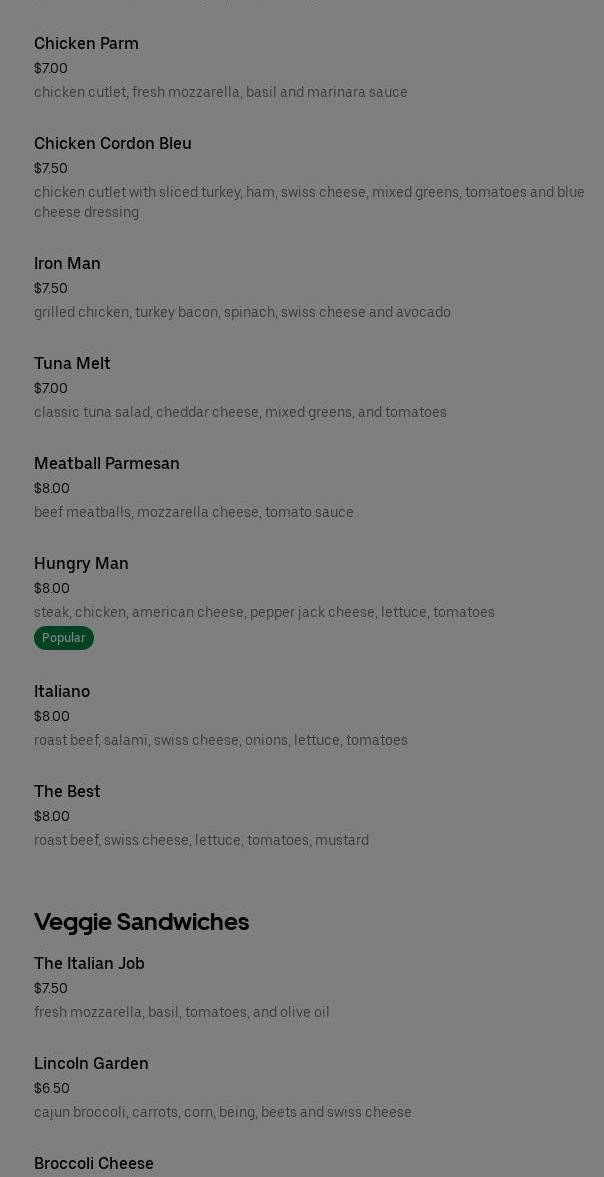Open the Chicken Parm menu item
Viewport: 604px width, 1177px height.
coord(86,44)
